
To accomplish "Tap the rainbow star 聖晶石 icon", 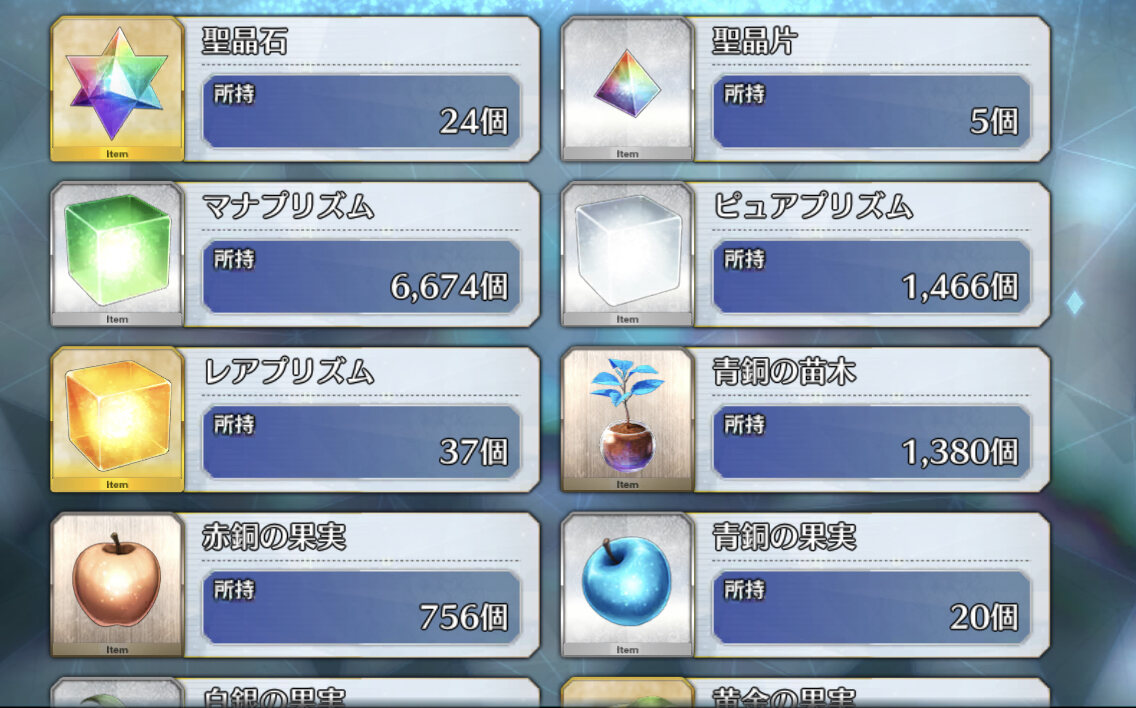I will [x=117, y=88].
